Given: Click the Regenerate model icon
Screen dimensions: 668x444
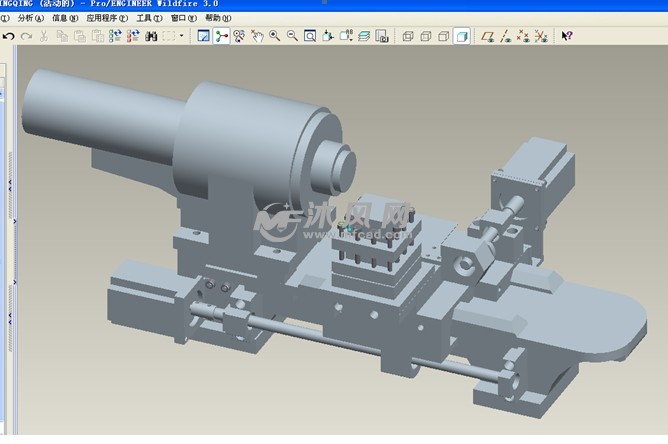Looking at the screenshot, I should 114,36.
